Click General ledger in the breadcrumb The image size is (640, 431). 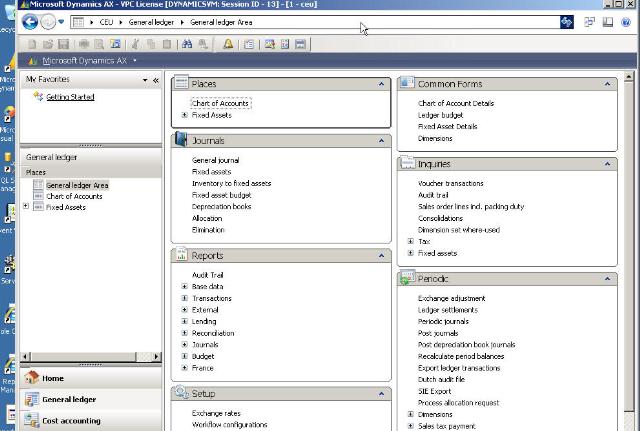[x=151, y=22]
